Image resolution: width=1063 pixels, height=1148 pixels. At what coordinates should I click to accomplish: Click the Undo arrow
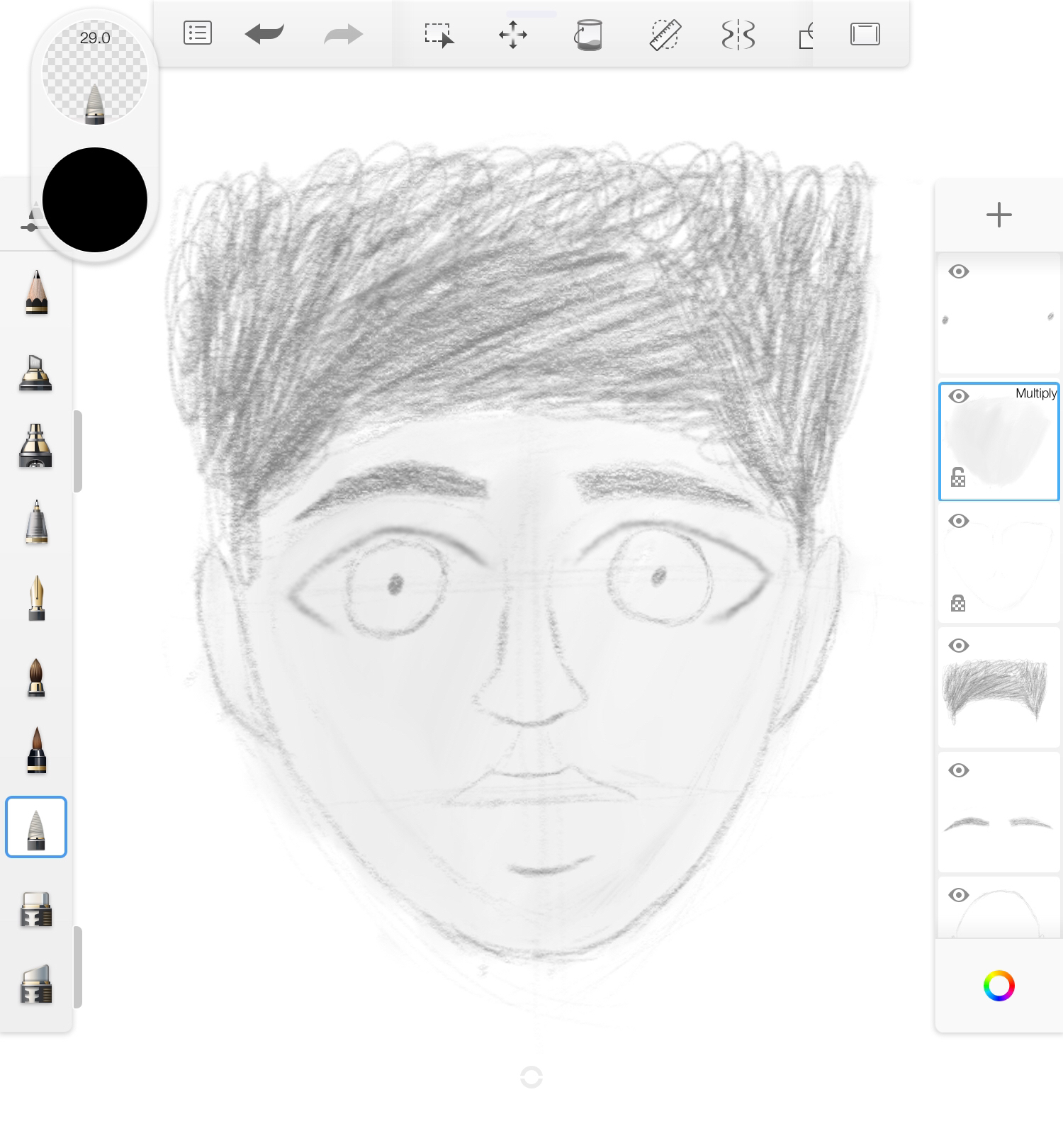click(264, 34)
